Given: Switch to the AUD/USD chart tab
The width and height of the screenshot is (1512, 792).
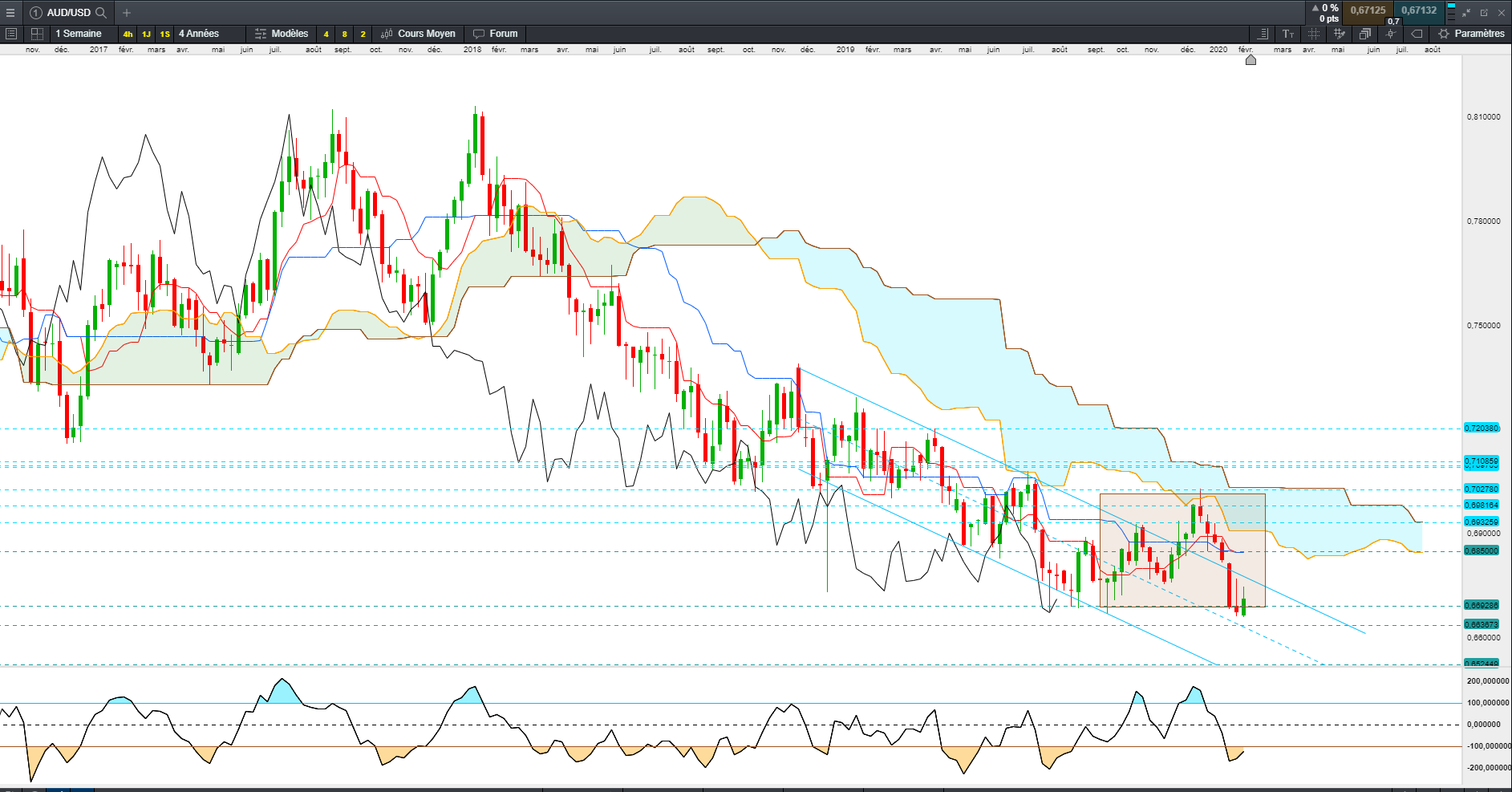Looking at the screenshot, I should pos(68,12).
